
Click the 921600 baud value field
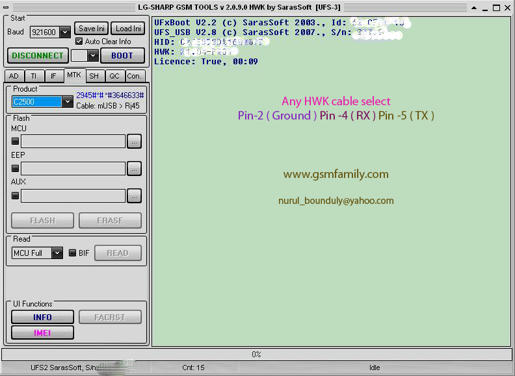45,32
